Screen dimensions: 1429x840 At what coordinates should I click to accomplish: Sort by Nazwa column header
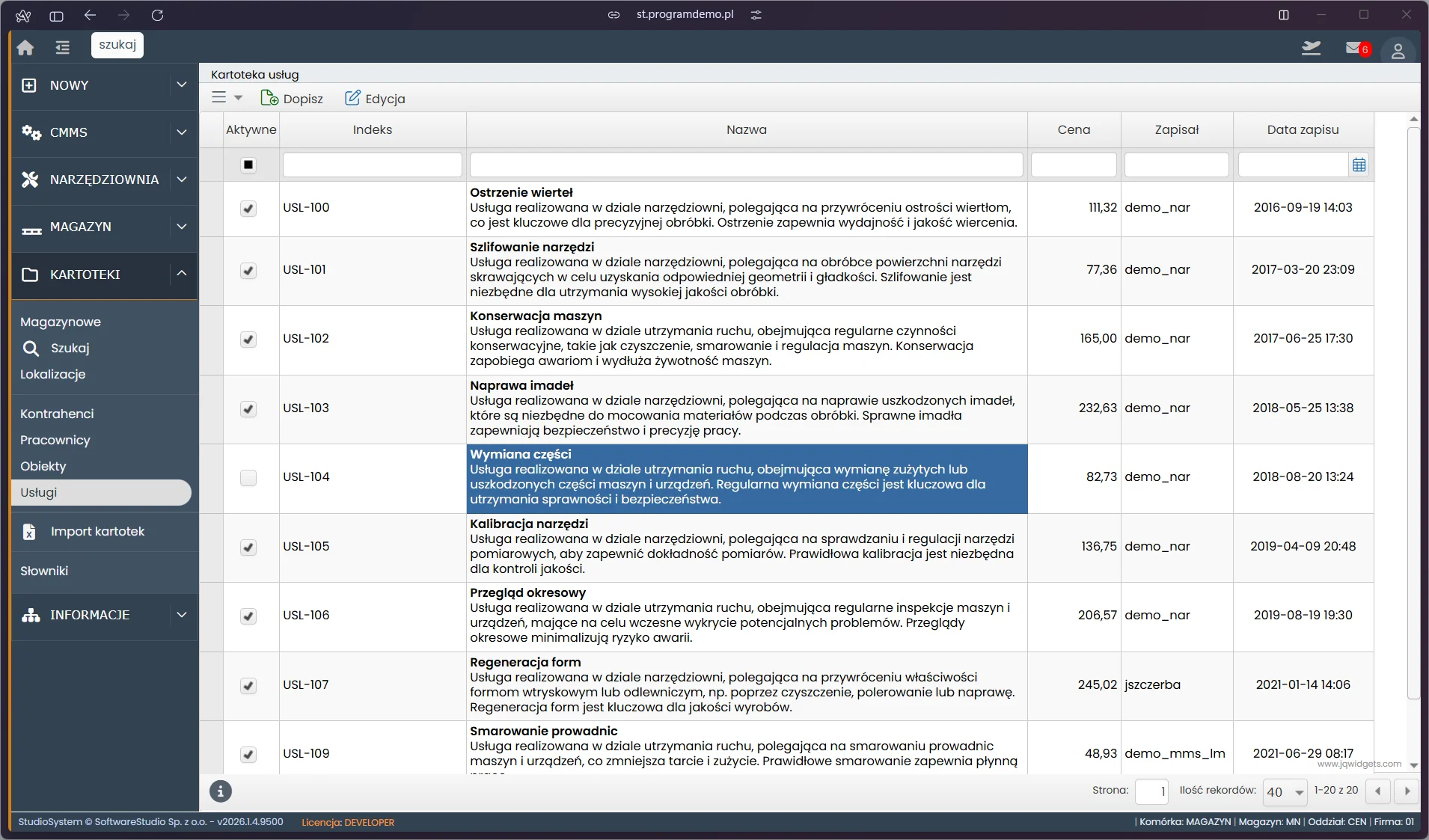pos(747,129)
